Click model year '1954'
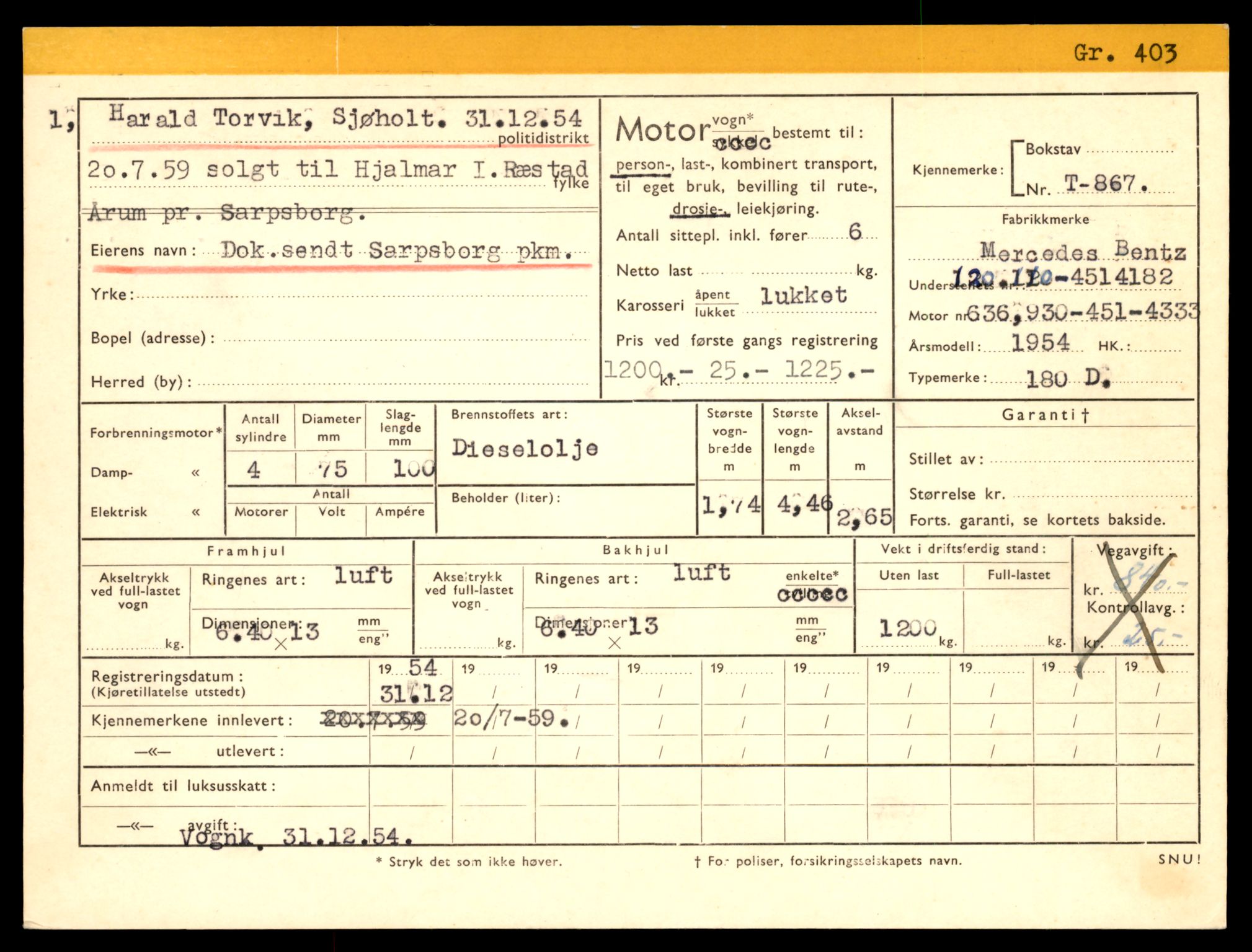Image resolution: width=1252 pixels, height=952 pixels. [1041, 343]
